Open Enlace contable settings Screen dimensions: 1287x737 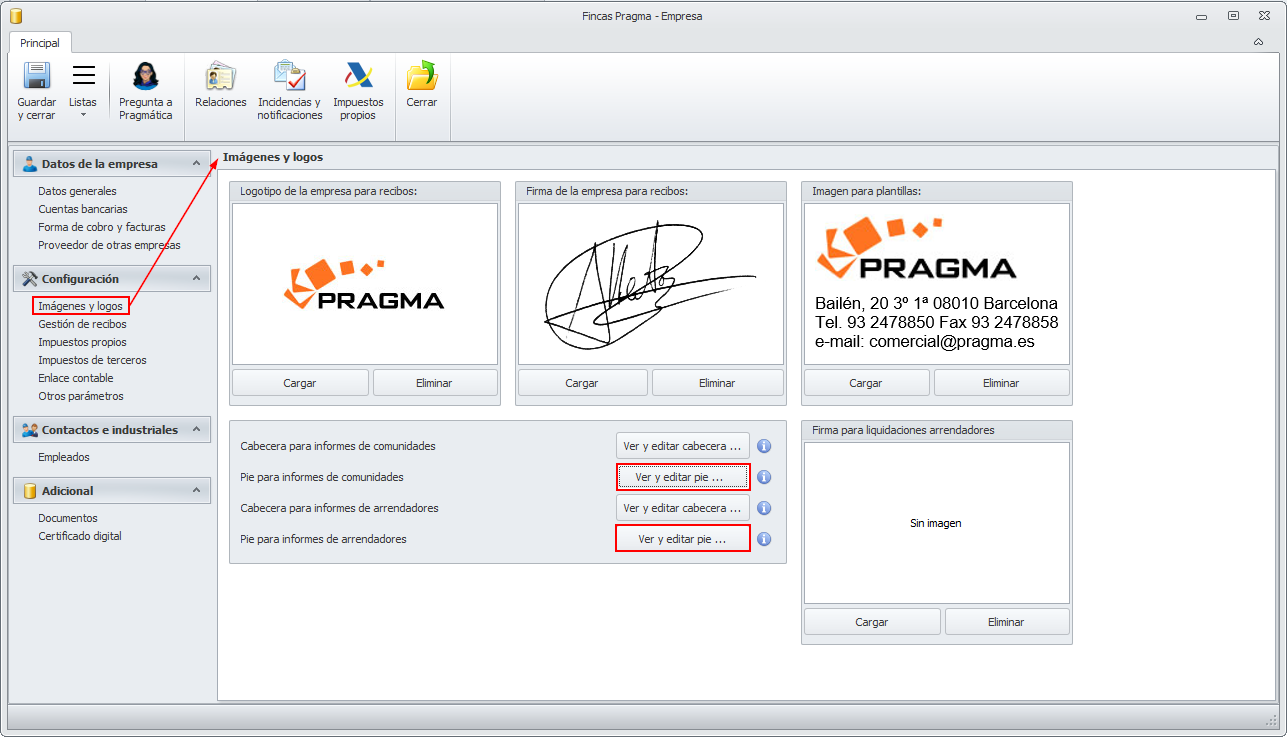coord(76,378)
